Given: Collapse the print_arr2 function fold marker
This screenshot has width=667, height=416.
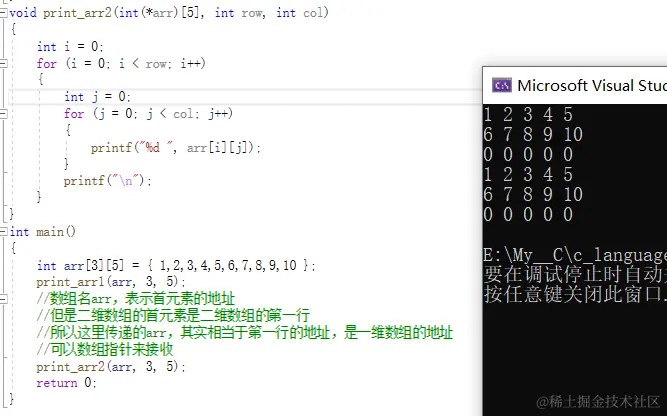Looking at the screenshot, I should (x=3, y=13).
